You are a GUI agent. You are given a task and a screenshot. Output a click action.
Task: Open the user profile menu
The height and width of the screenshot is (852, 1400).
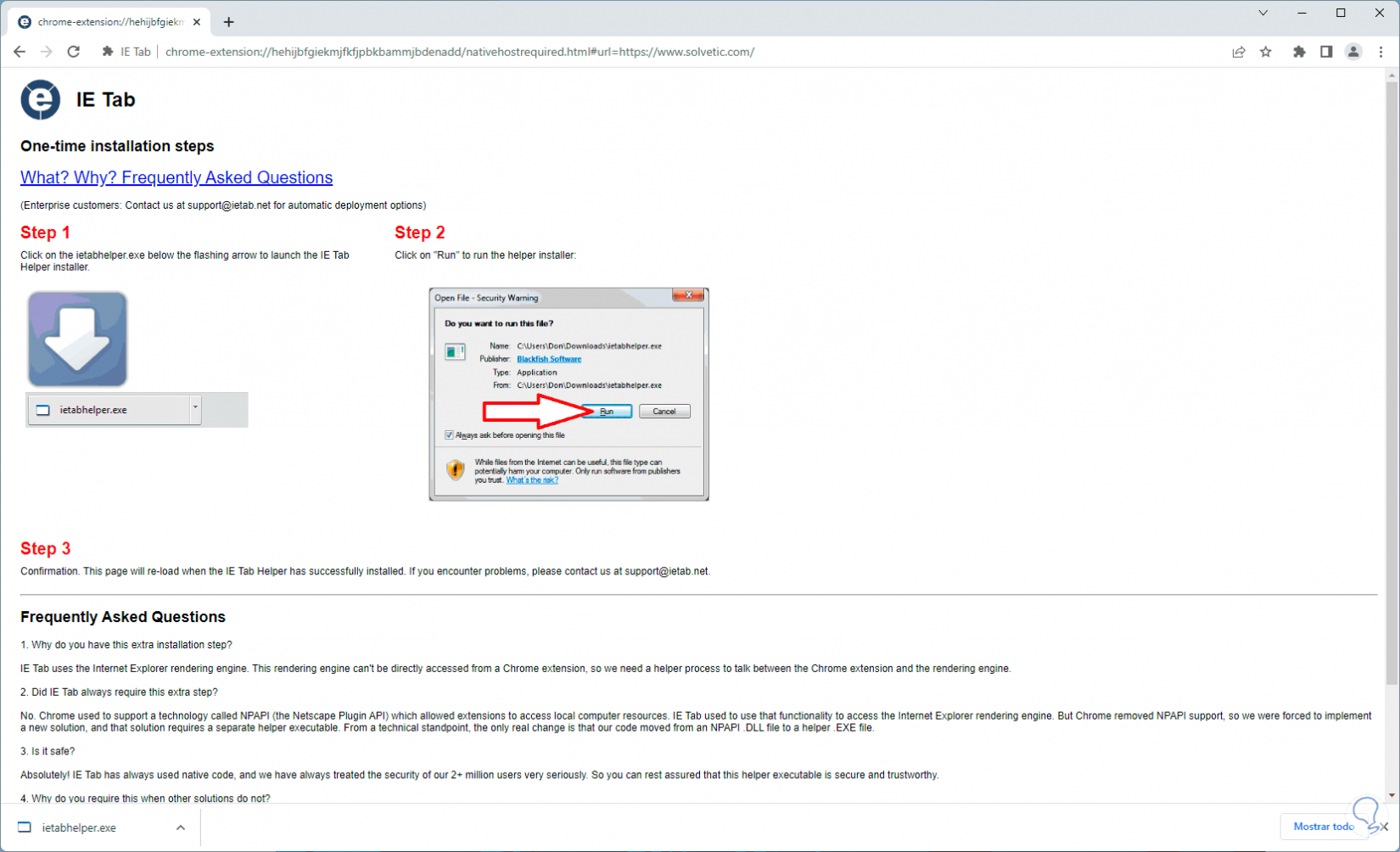tap(1353, 52)
